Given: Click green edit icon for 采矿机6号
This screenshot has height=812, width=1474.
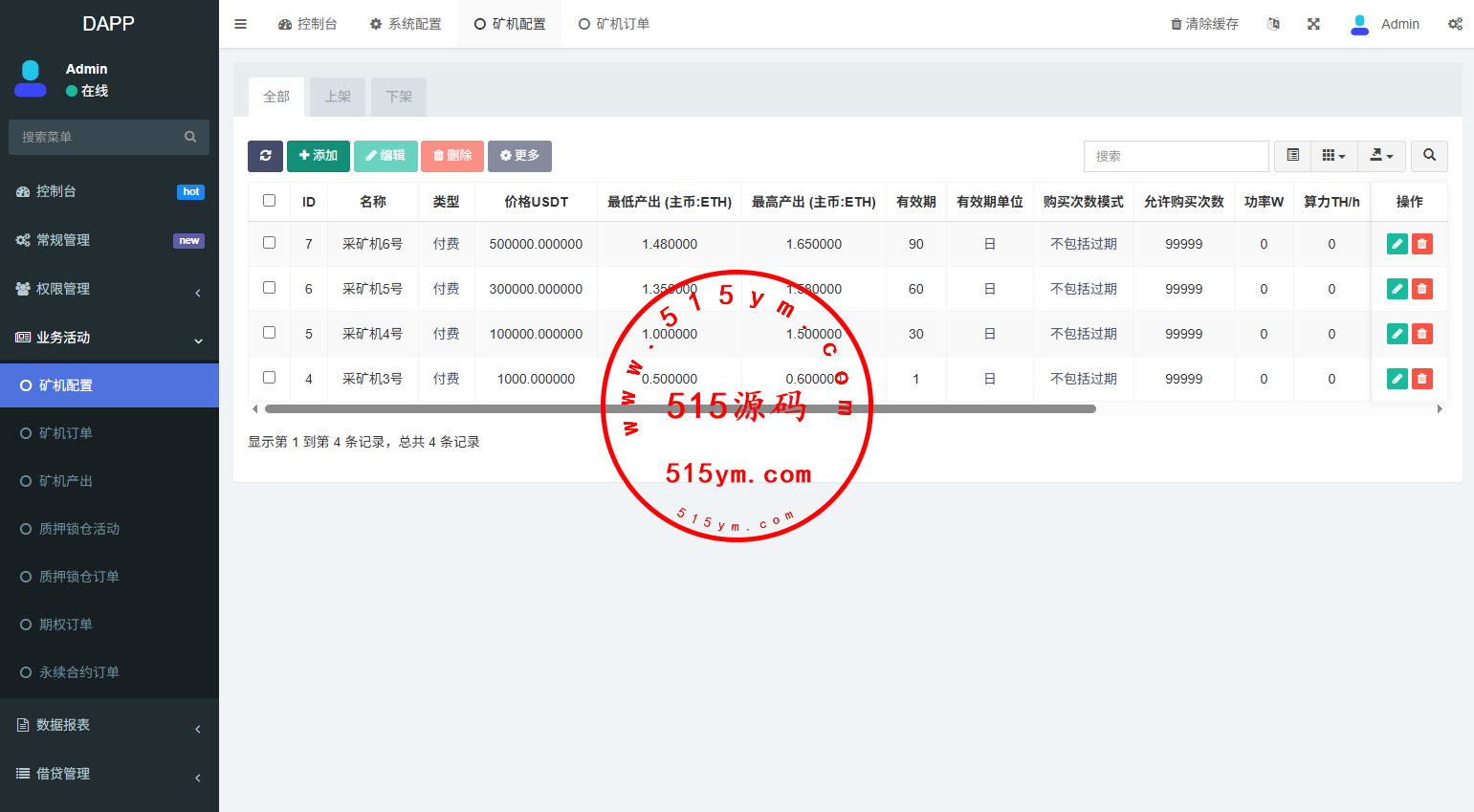Looking at the screenshot, I should pyautogui.click(x=1397, y=244).
